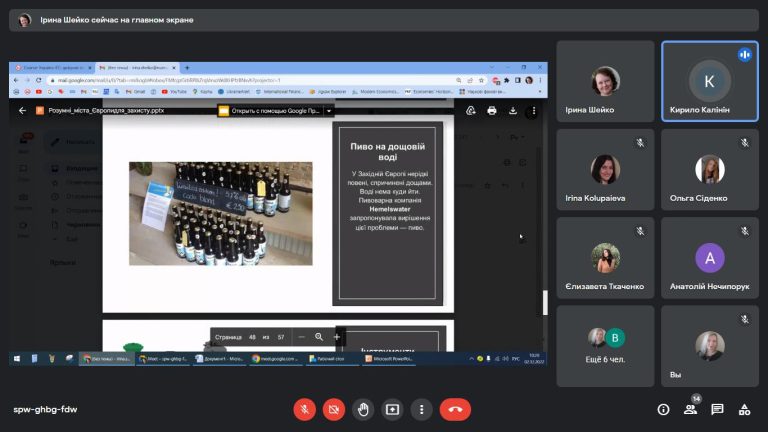Click the print icon in viewer
The width and height of the screenshot is (768, 432).
pyautogui.click(x=492, y=111)
